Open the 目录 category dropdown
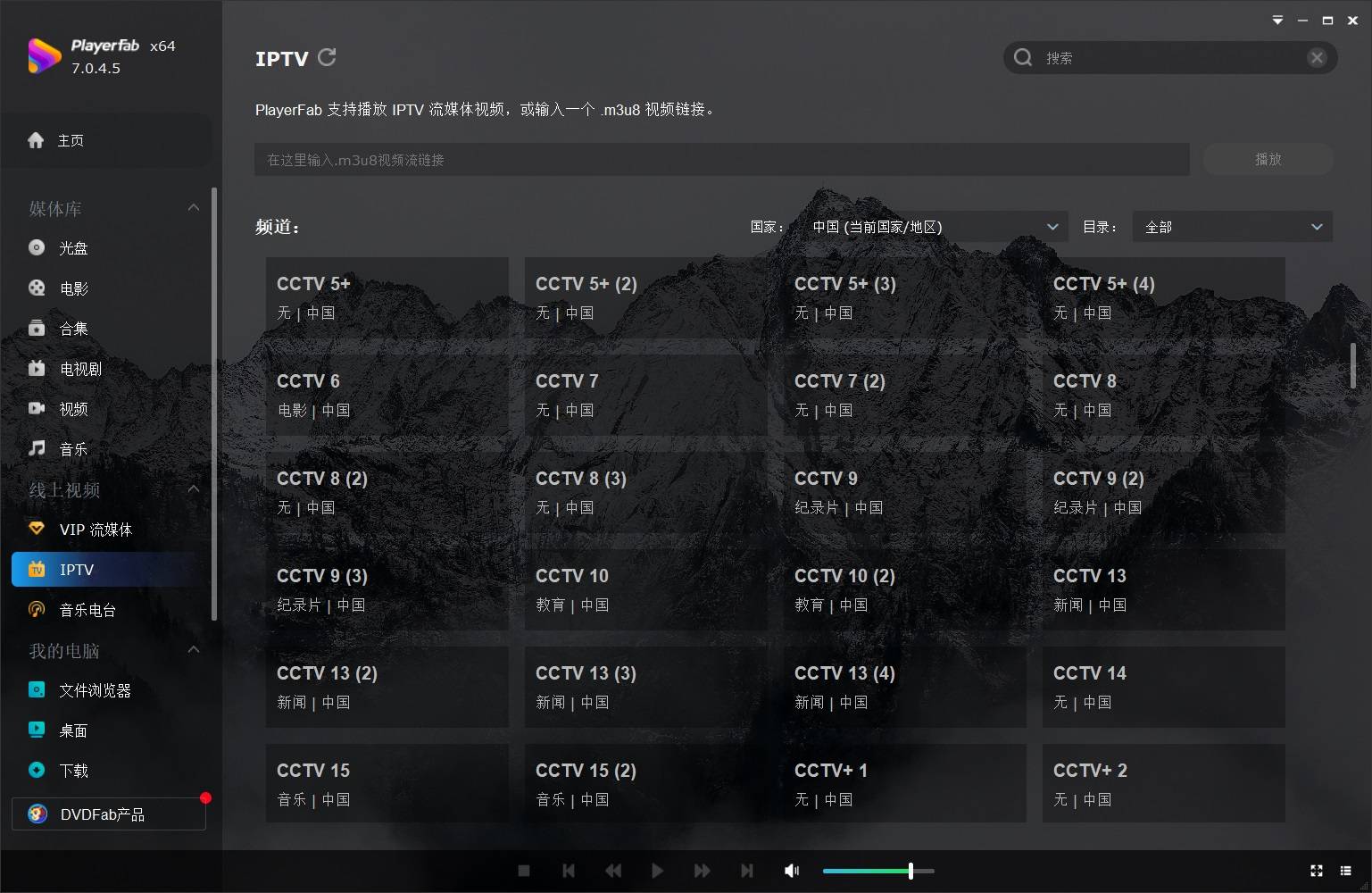 coord(1233,227)
